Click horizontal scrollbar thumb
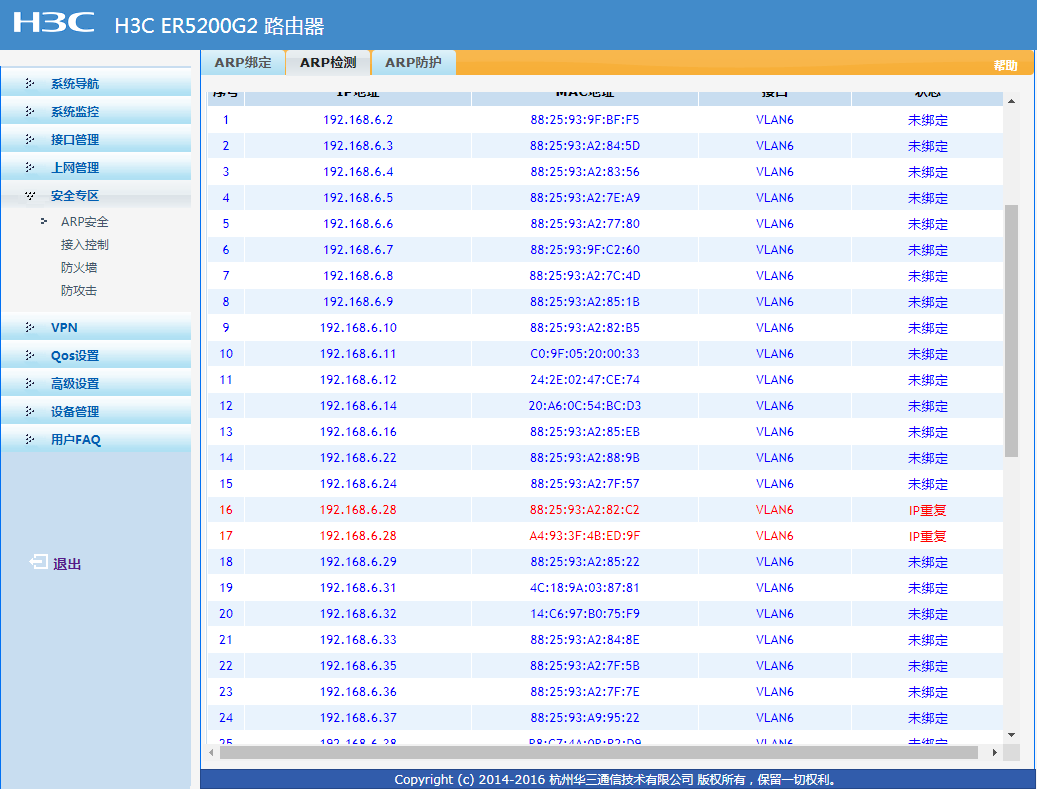 [599, 752]
